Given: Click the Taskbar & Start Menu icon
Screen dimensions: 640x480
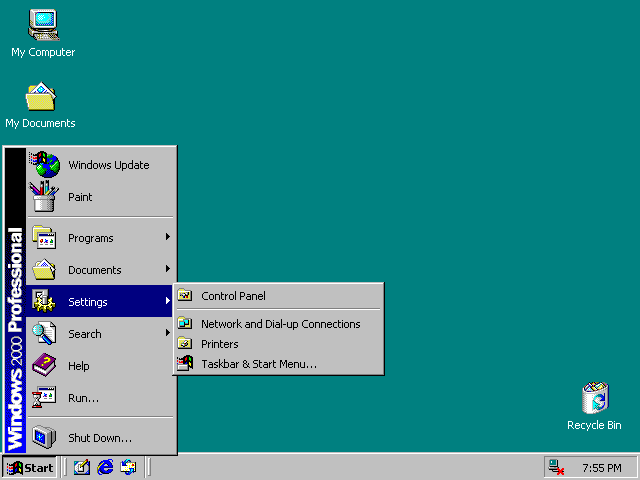Looking at the screenshot, I should [185, 363].
